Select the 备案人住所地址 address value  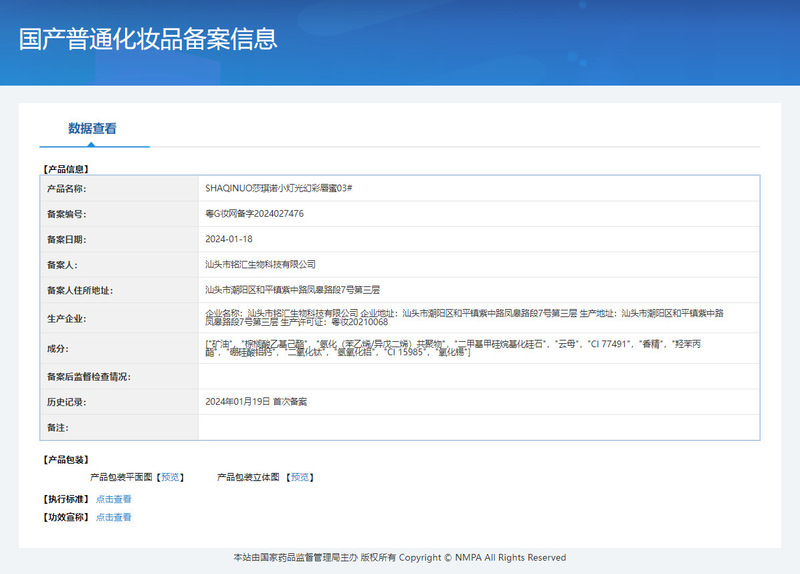coord(292,290)
